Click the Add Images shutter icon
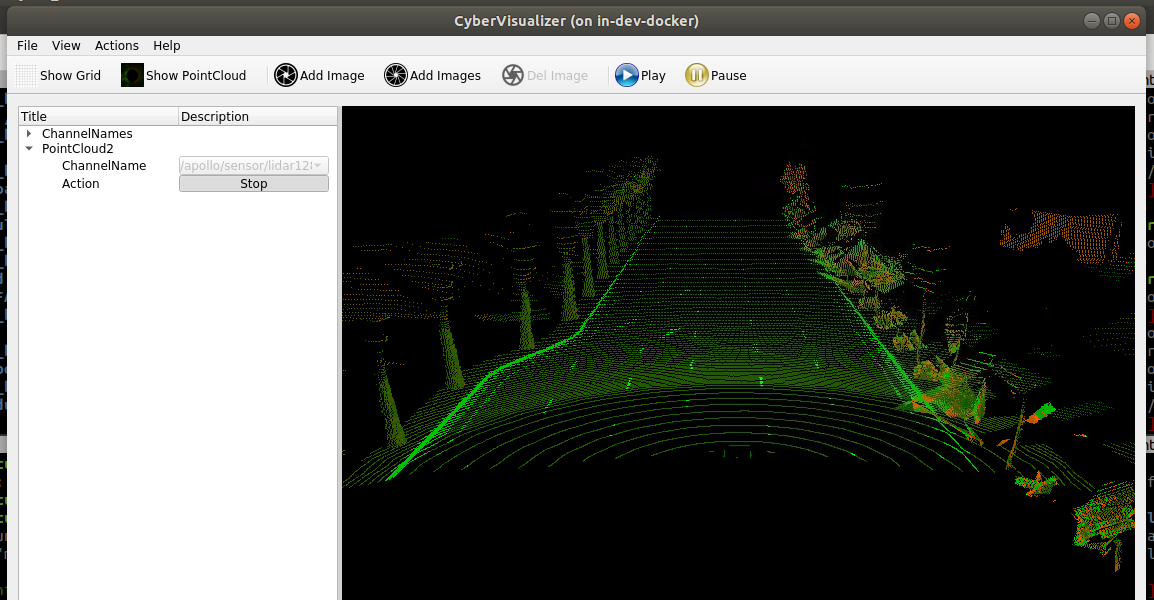The width and height of the screenshot is (1154, 600). [x=396, y=75]
